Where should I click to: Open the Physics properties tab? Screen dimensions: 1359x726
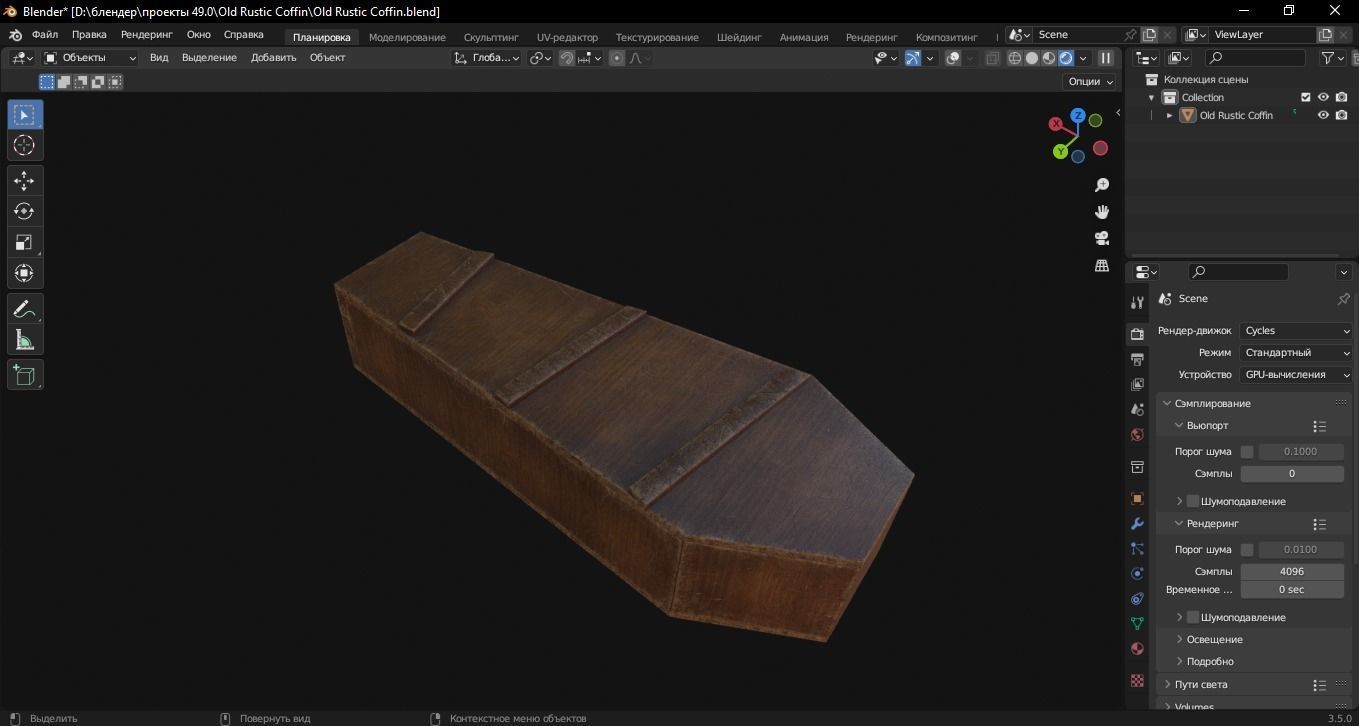point(1137,573)
